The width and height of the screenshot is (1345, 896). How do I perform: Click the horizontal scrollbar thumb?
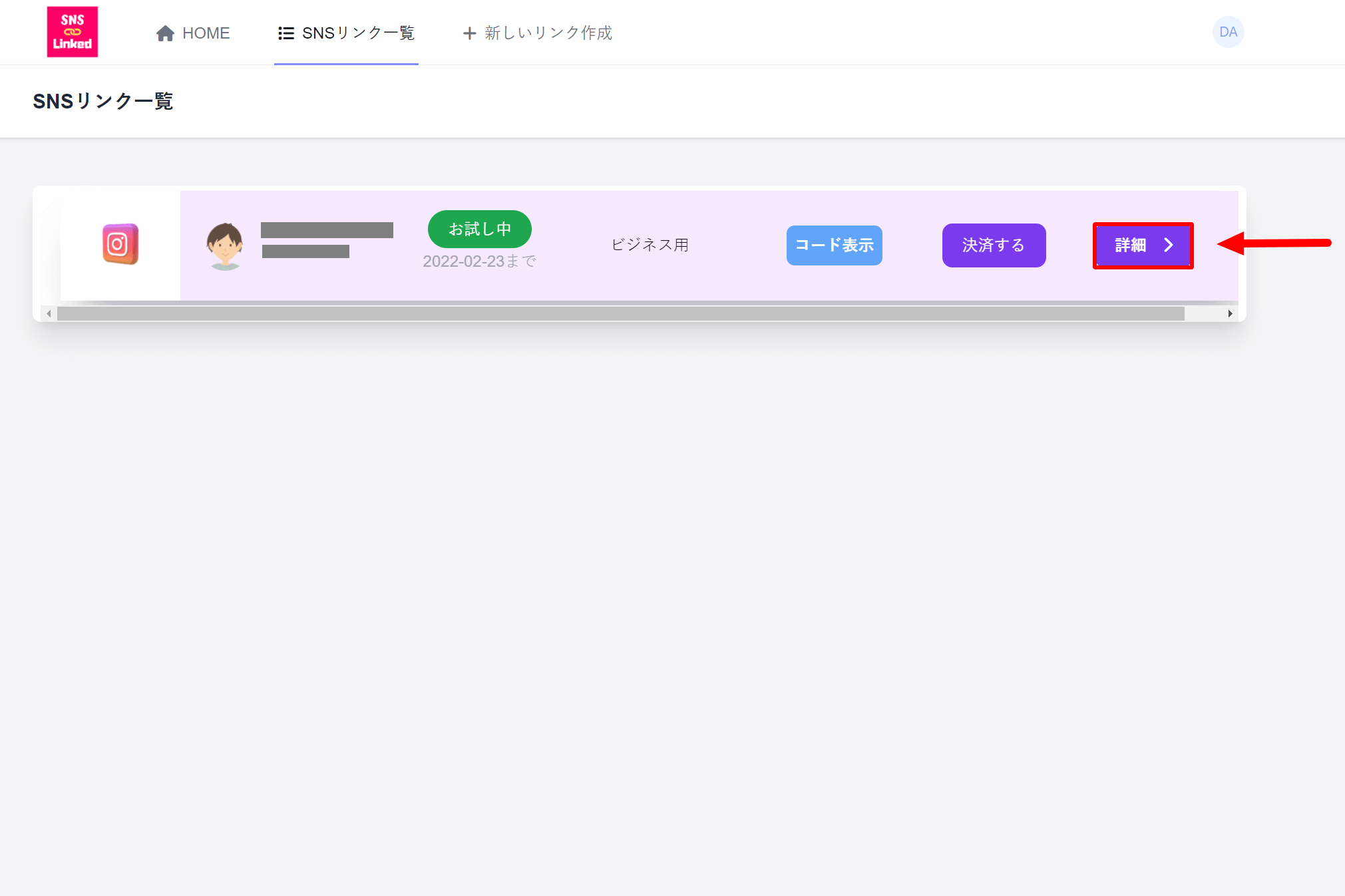pyautogui.click(x=620, y=314)
